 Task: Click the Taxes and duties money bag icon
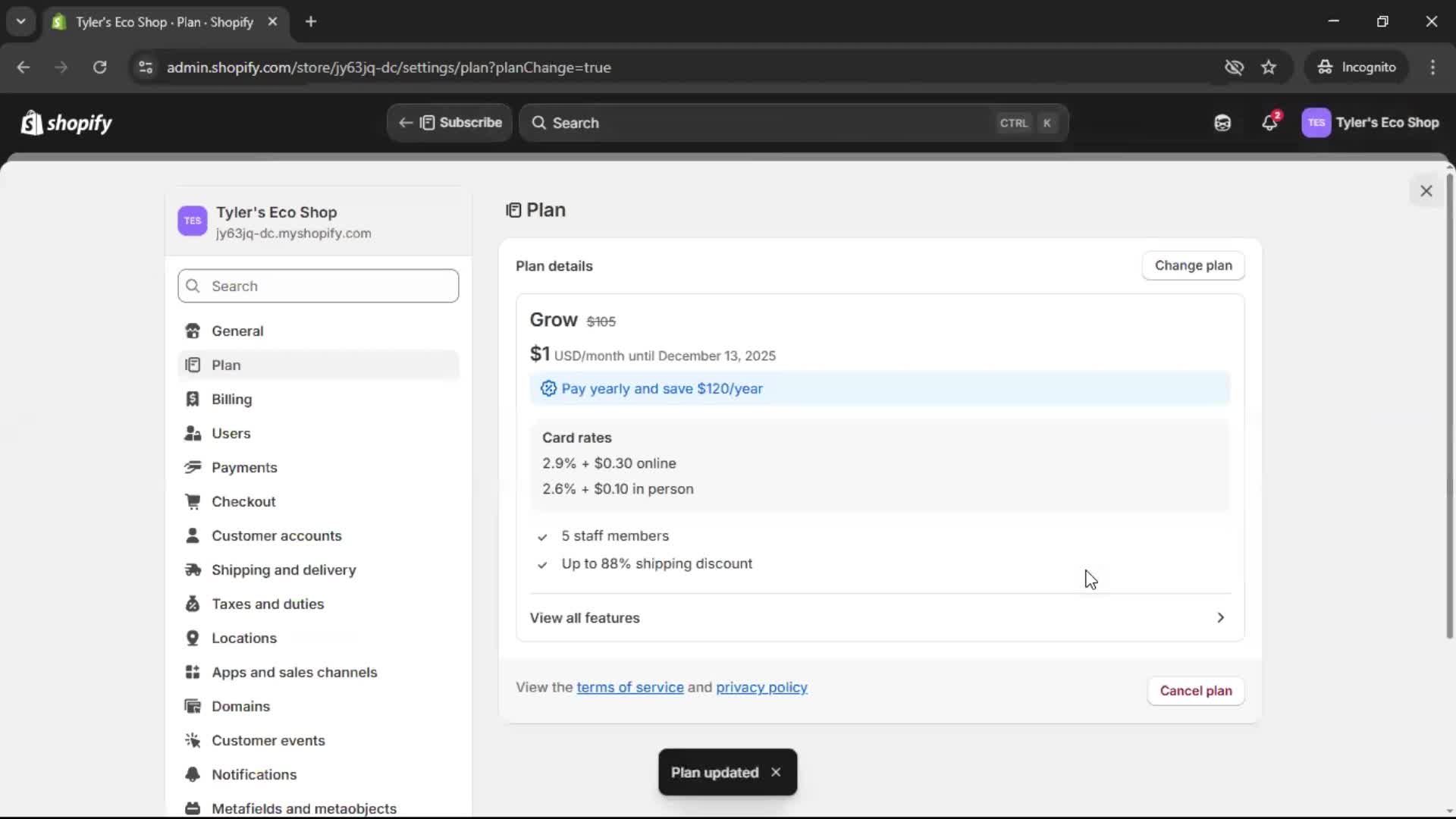point(193,604)
